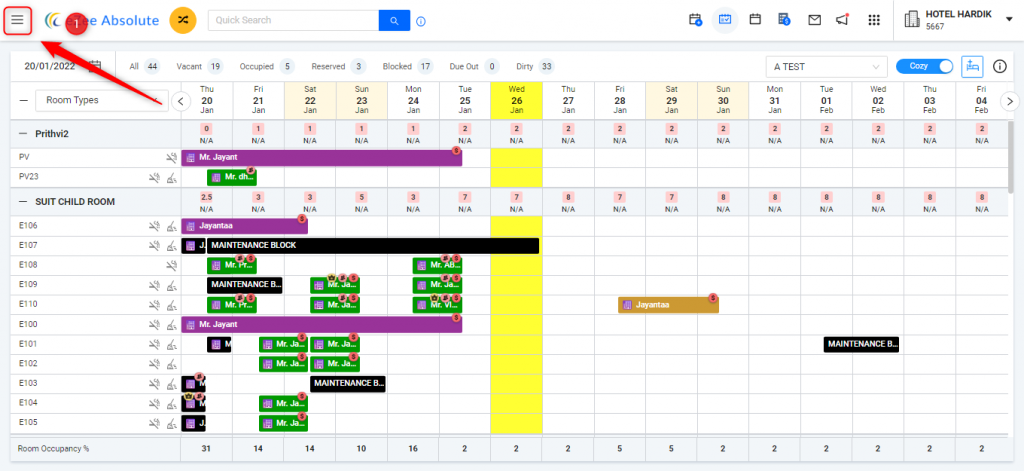Filter by All rooms 44
1024x471 pixels.
pyautogui.click(x=144, y=66)
